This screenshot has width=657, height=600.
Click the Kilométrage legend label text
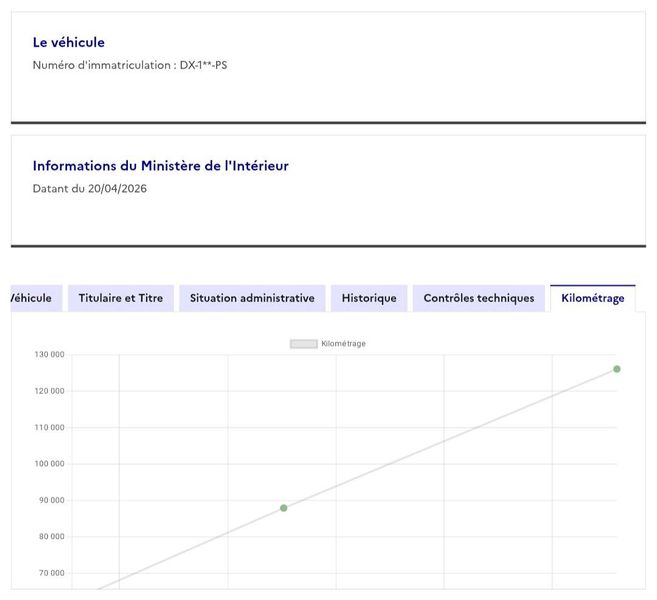[344, 344]
